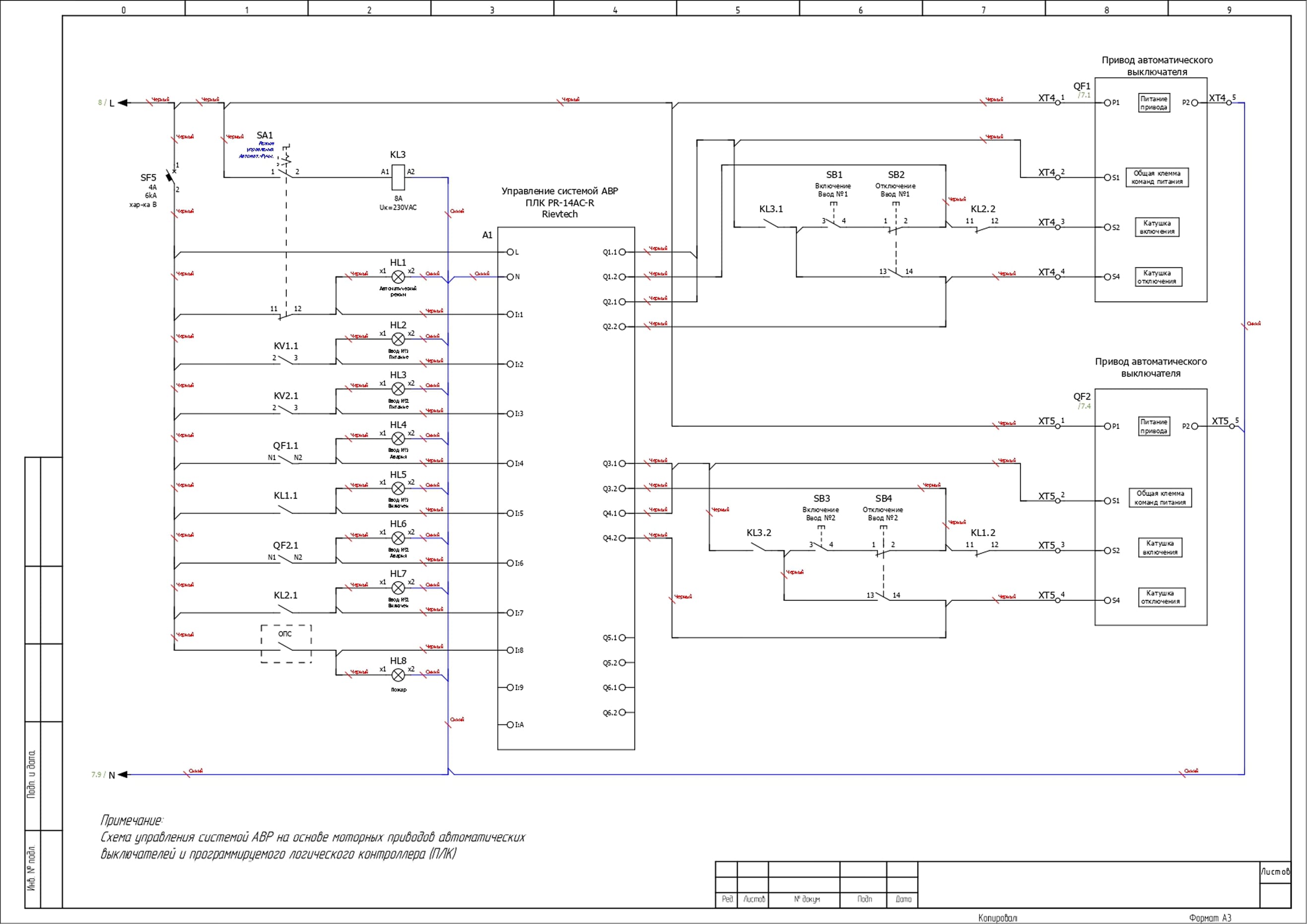
Task: Click the Питание привода box in QF1
Action: pos(1154,103)
